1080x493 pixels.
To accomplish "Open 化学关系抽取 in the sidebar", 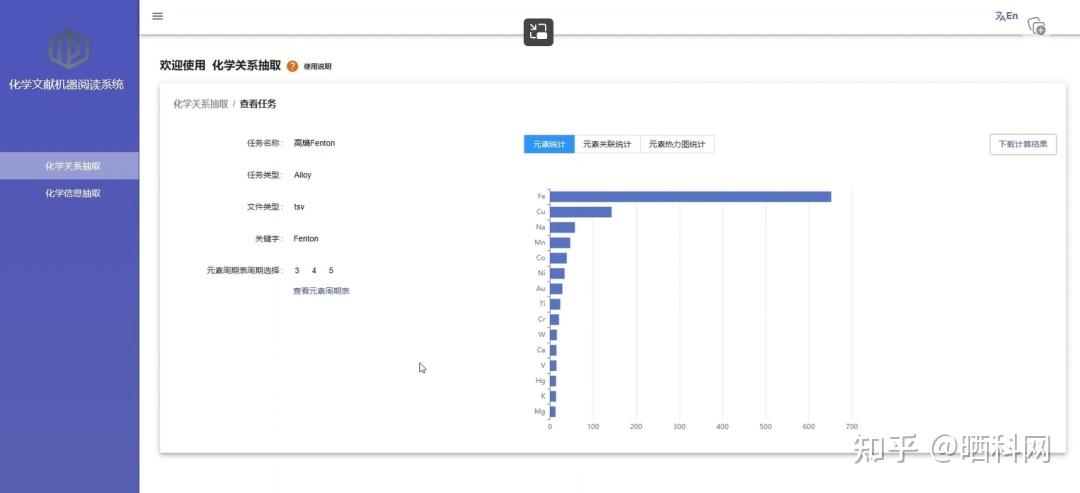I will (72, 166).
